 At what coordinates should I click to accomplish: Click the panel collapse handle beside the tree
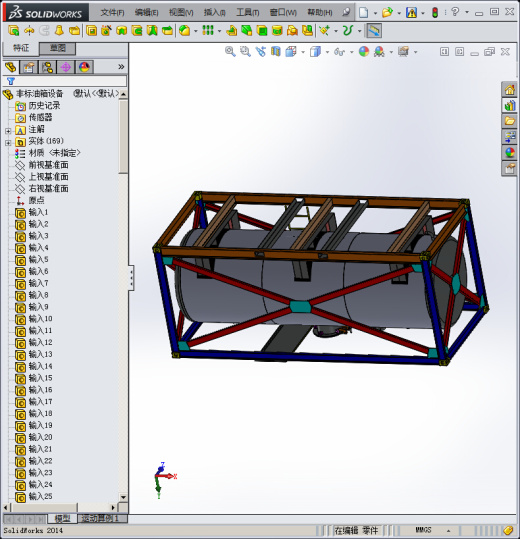coord(131,278)
